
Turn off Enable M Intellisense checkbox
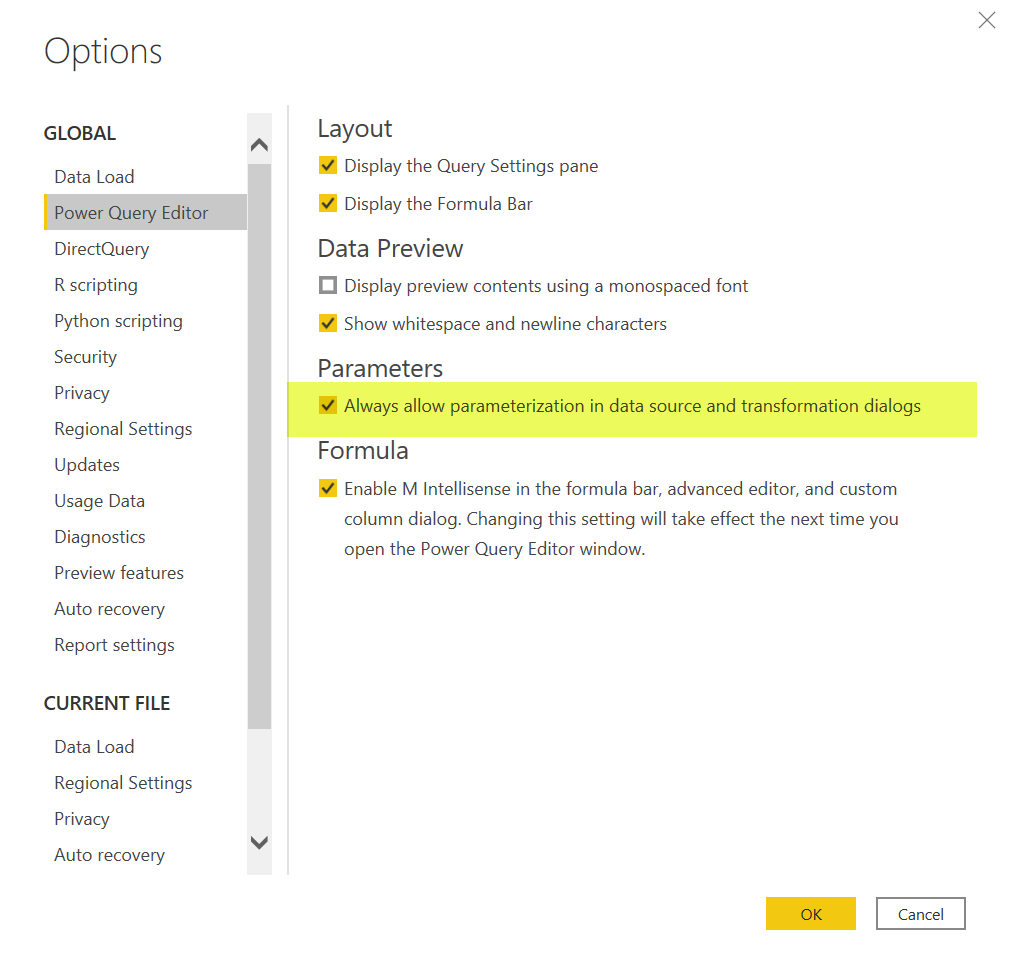point(328,489)
